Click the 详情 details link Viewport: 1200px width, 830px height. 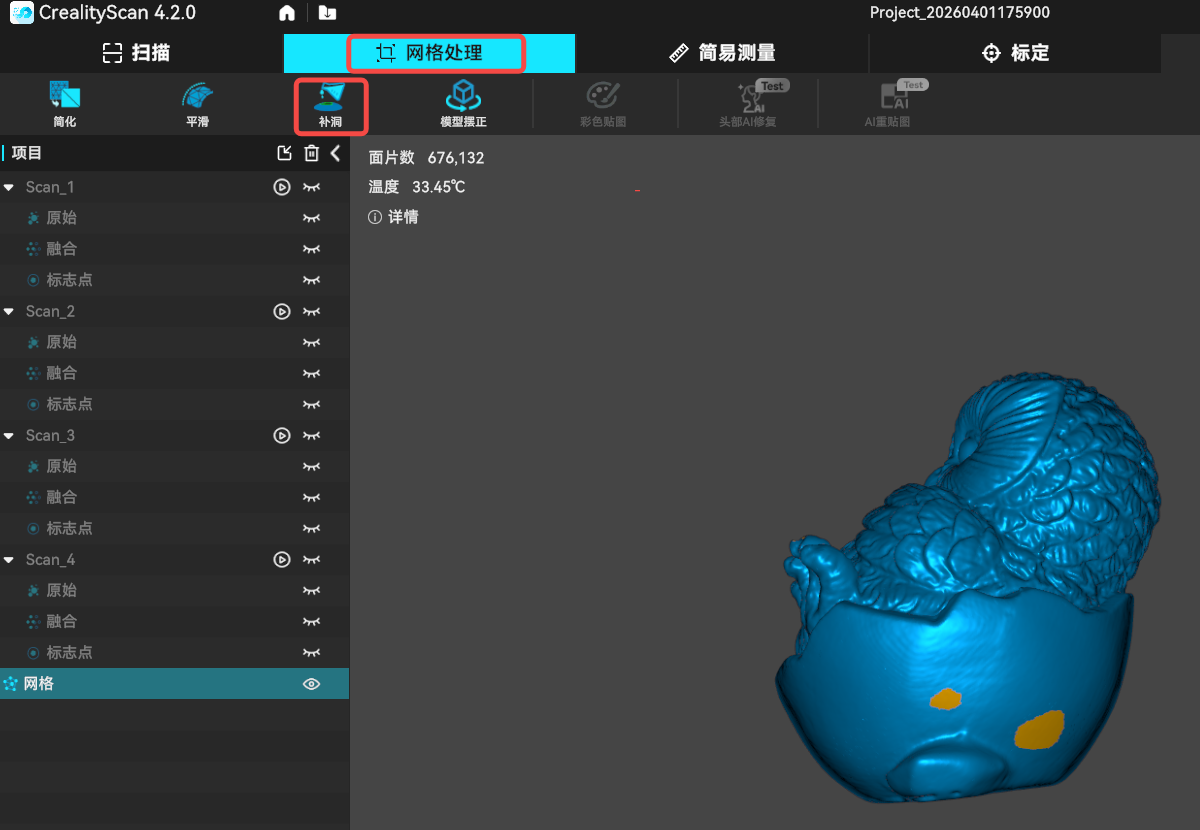click(394, 217)
